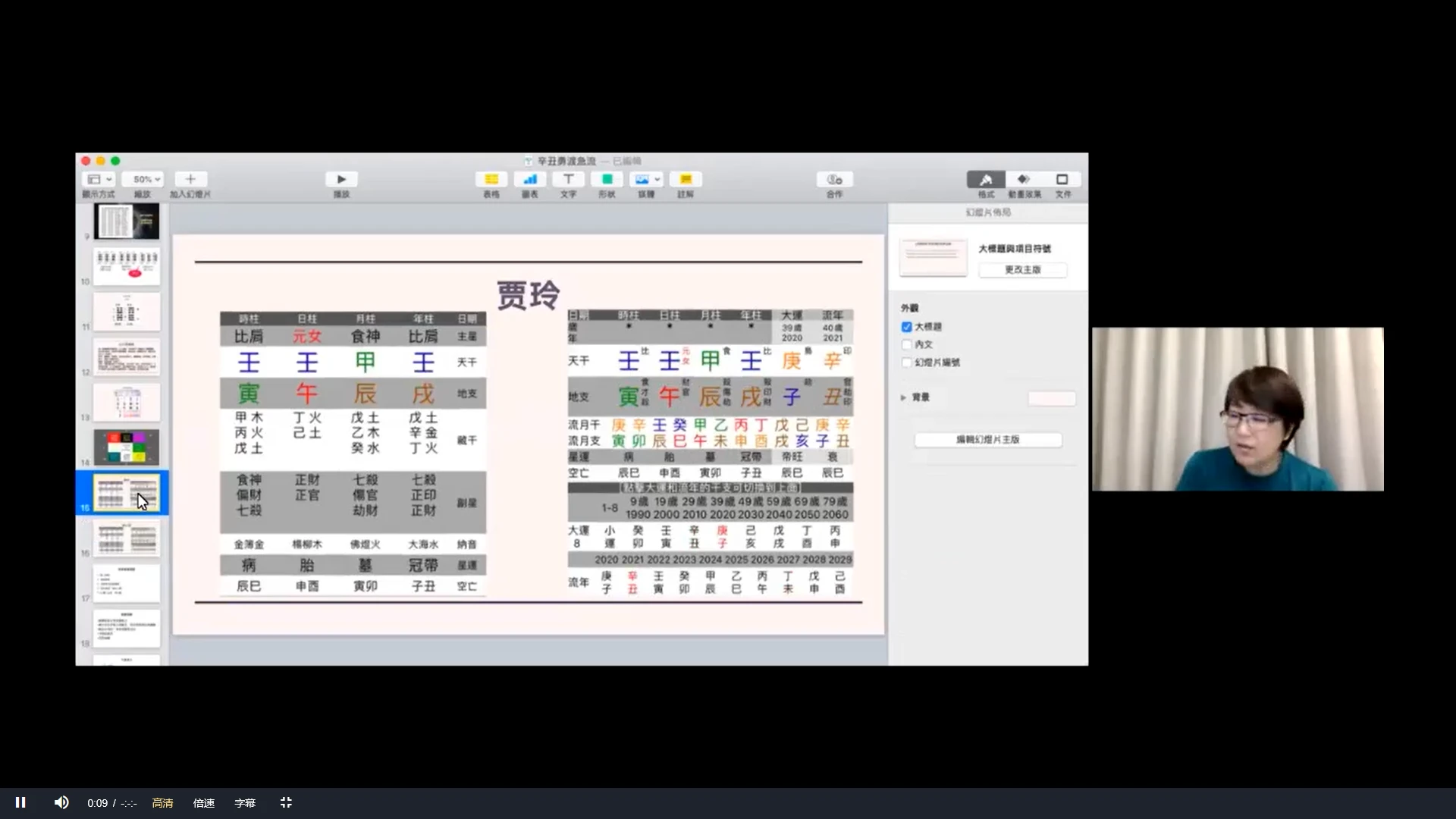Click the background color swatch
1456x819 pixels.
1051,398
